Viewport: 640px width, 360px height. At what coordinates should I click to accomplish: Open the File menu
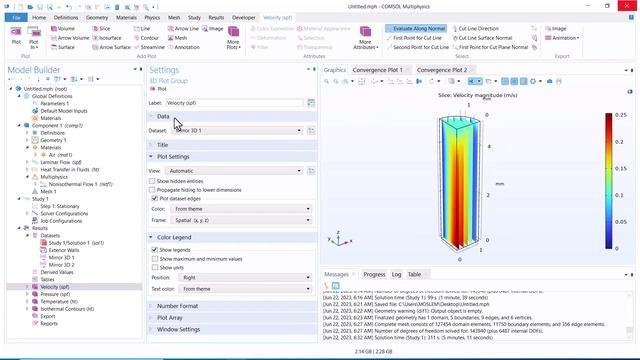pos(16,18)
